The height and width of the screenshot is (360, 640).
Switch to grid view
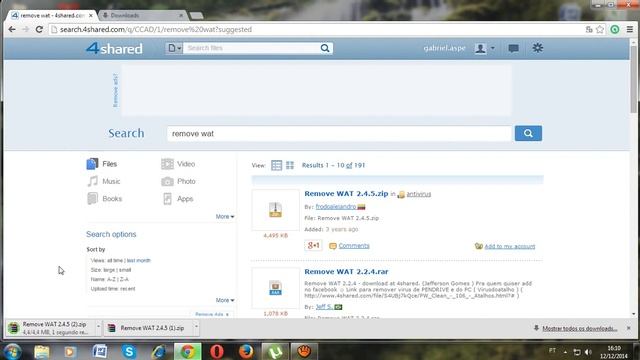coord(290,165)
